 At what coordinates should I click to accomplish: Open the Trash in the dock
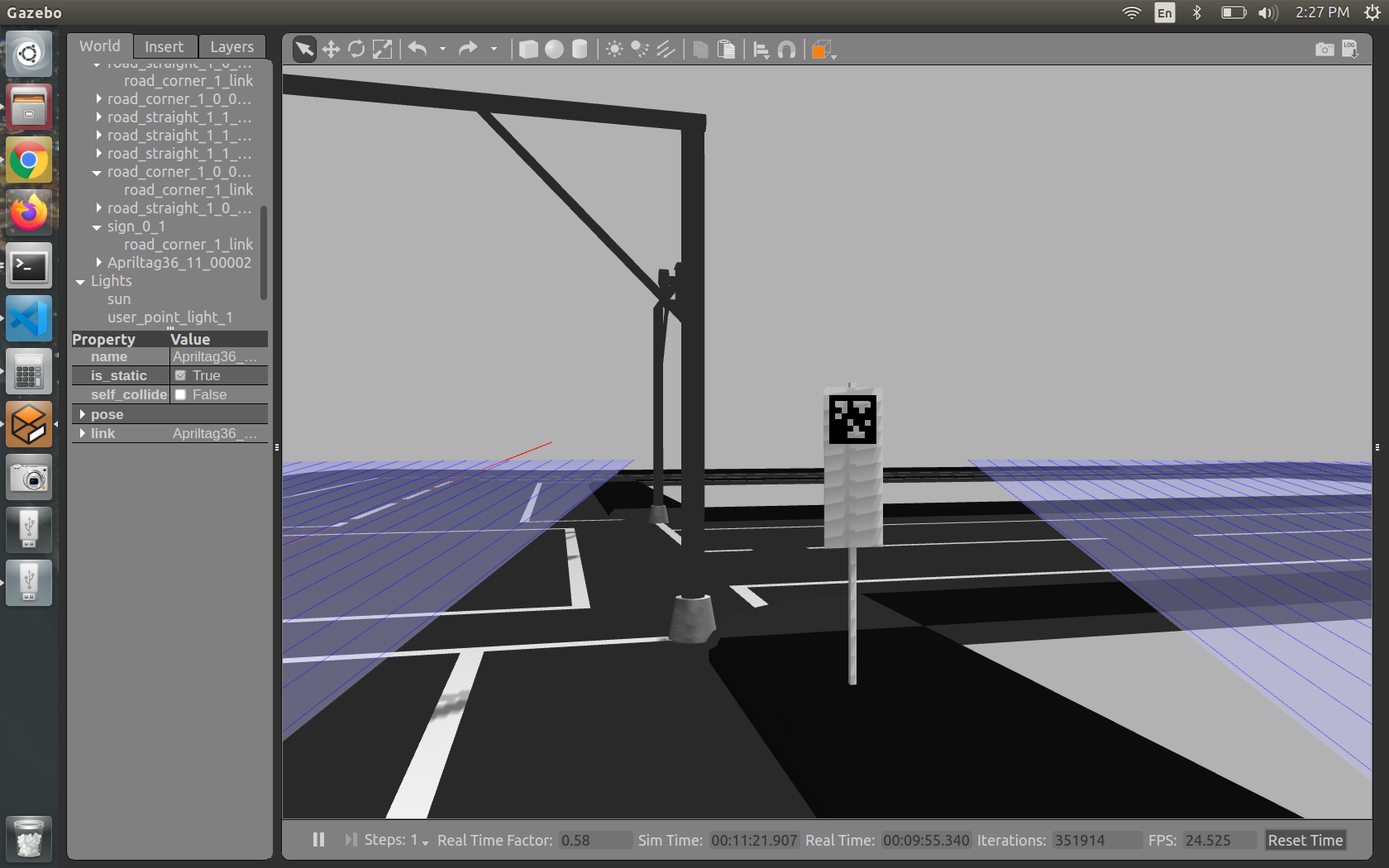(29, 838)
